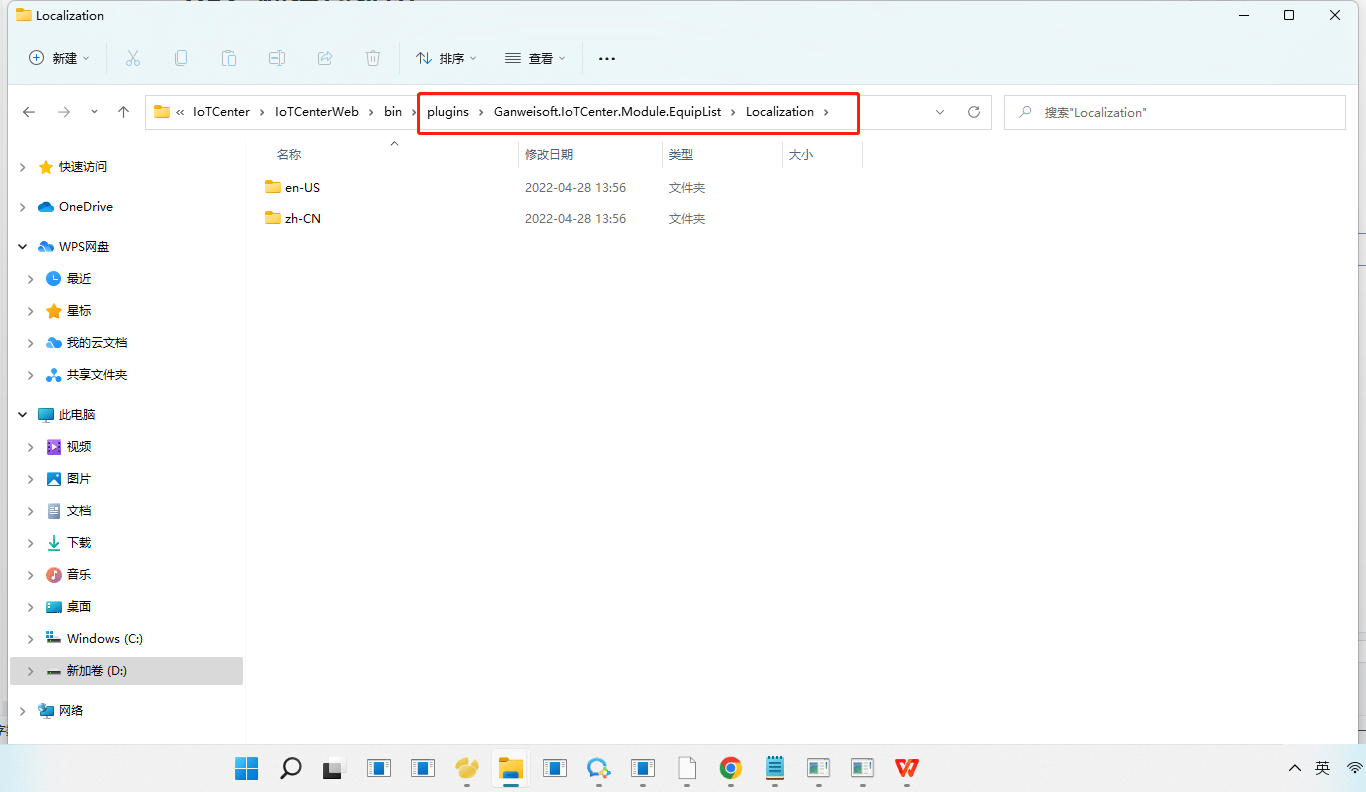1366x792 pixels.
Task: Go up one folder level arrow
Action: [x=124, y=112]
